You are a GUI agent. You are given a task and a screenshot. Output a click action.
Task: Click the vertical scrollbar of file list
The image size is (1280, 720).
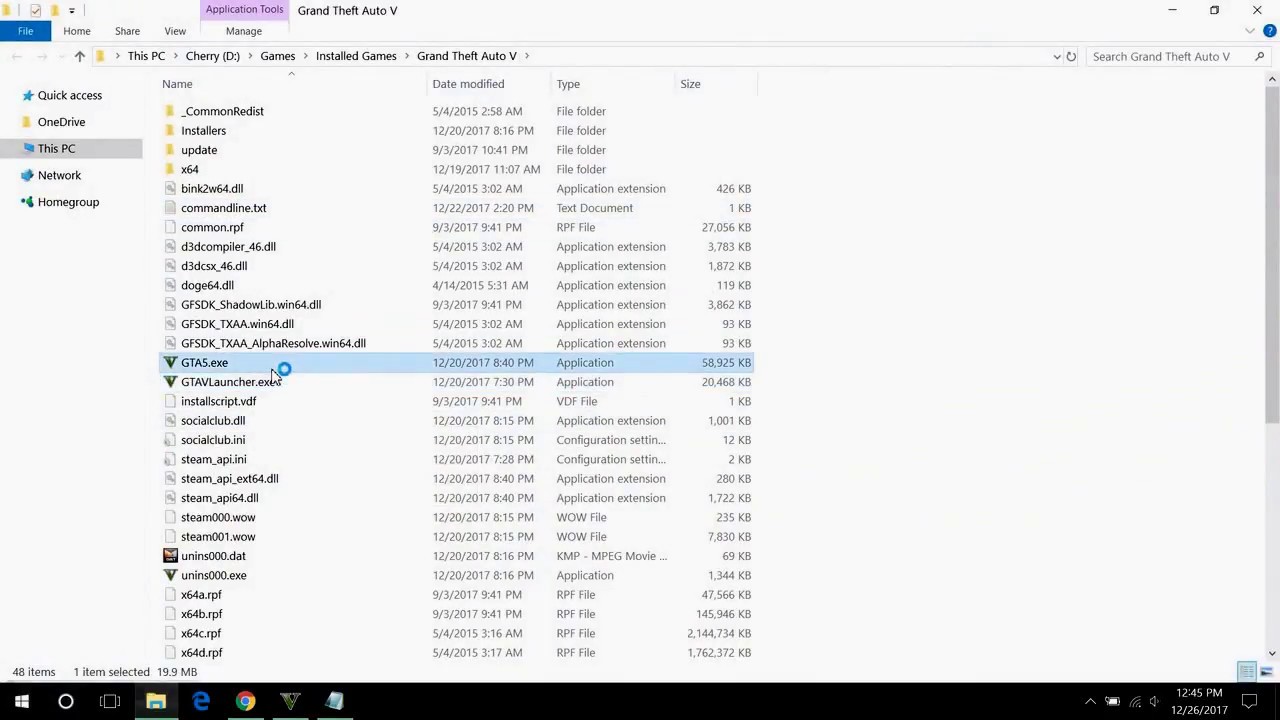(x=1272, y=255)
